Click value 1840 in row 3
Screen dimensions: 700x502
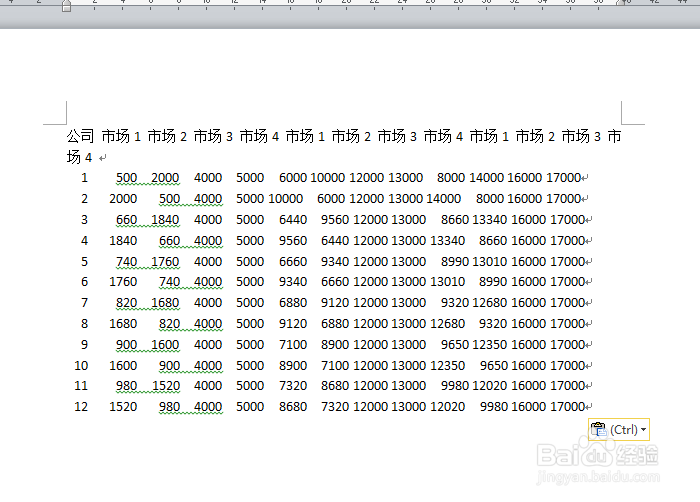[x=165, y=220]
